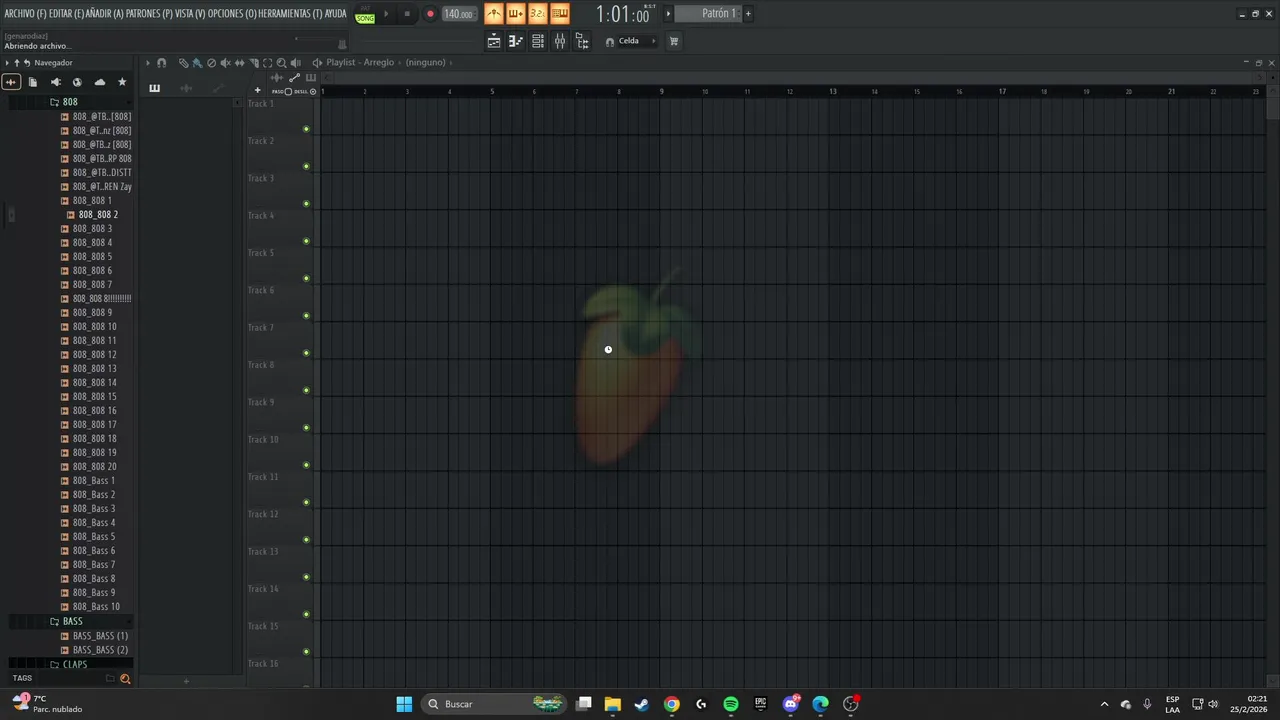
Task: Open Google Chrome from the taskbar
Action: 672,704
